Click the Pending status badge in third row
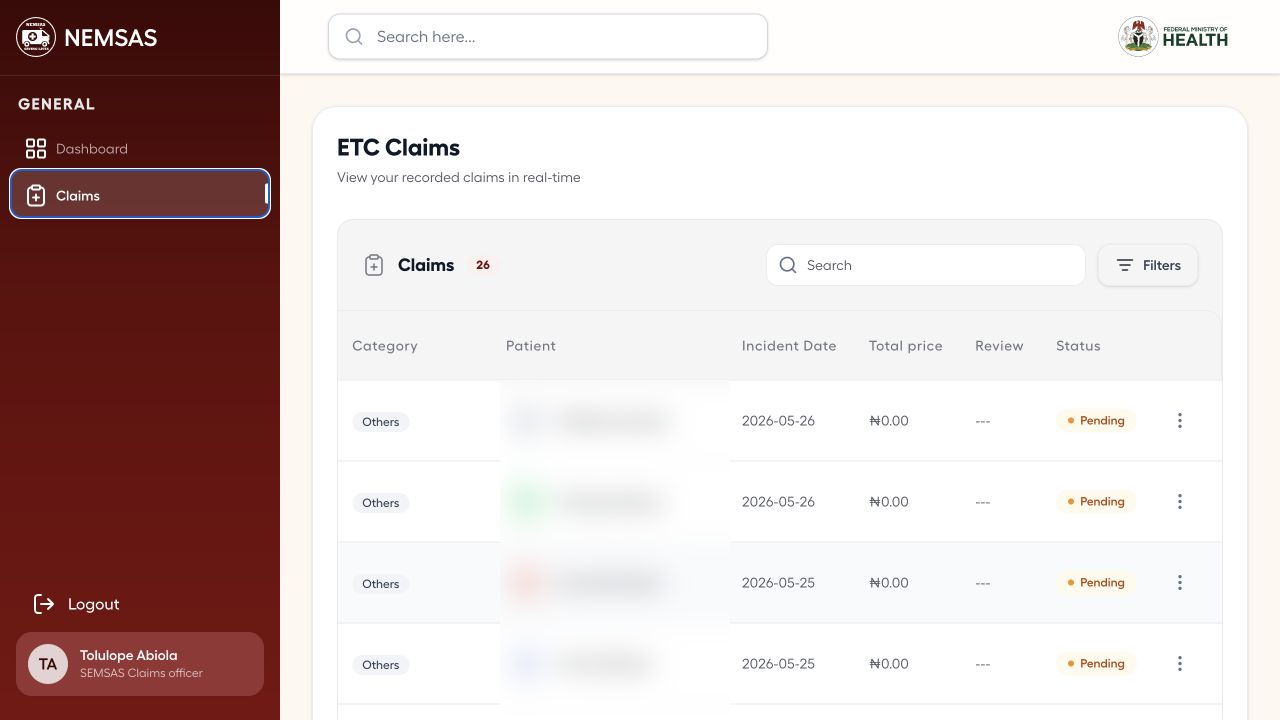 1096,583
